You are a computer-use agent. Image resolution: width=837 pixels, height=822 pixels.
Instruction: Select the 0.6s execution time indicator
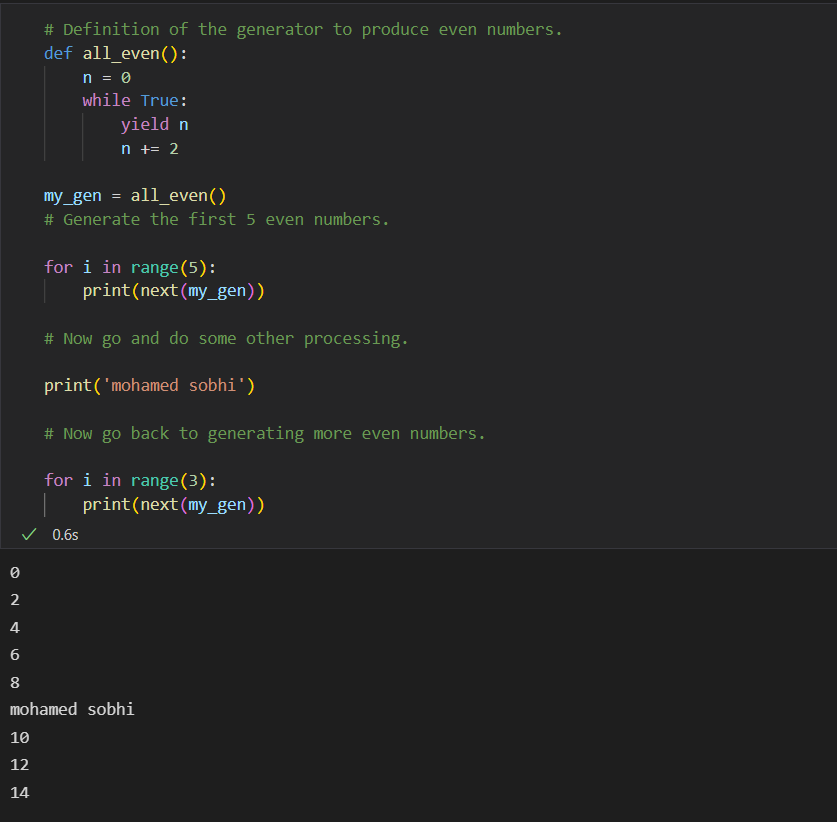click(x=65, y=534)
